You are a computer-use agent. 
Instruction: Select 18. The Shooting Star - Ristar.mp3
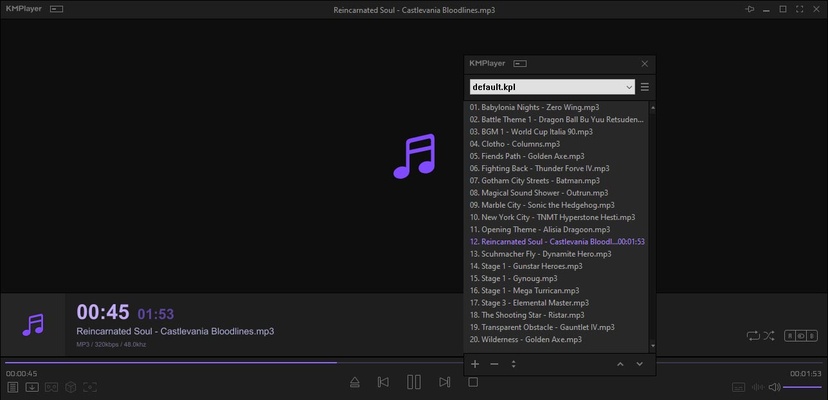coord(557,315)
